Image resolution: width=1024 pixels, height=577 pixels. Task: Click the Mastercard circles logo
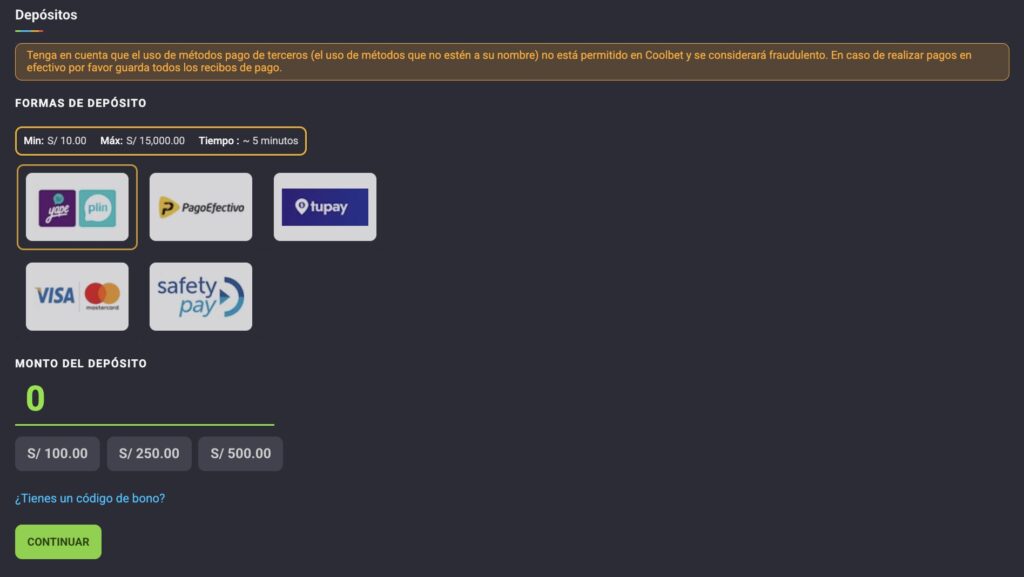click(102, 294)
